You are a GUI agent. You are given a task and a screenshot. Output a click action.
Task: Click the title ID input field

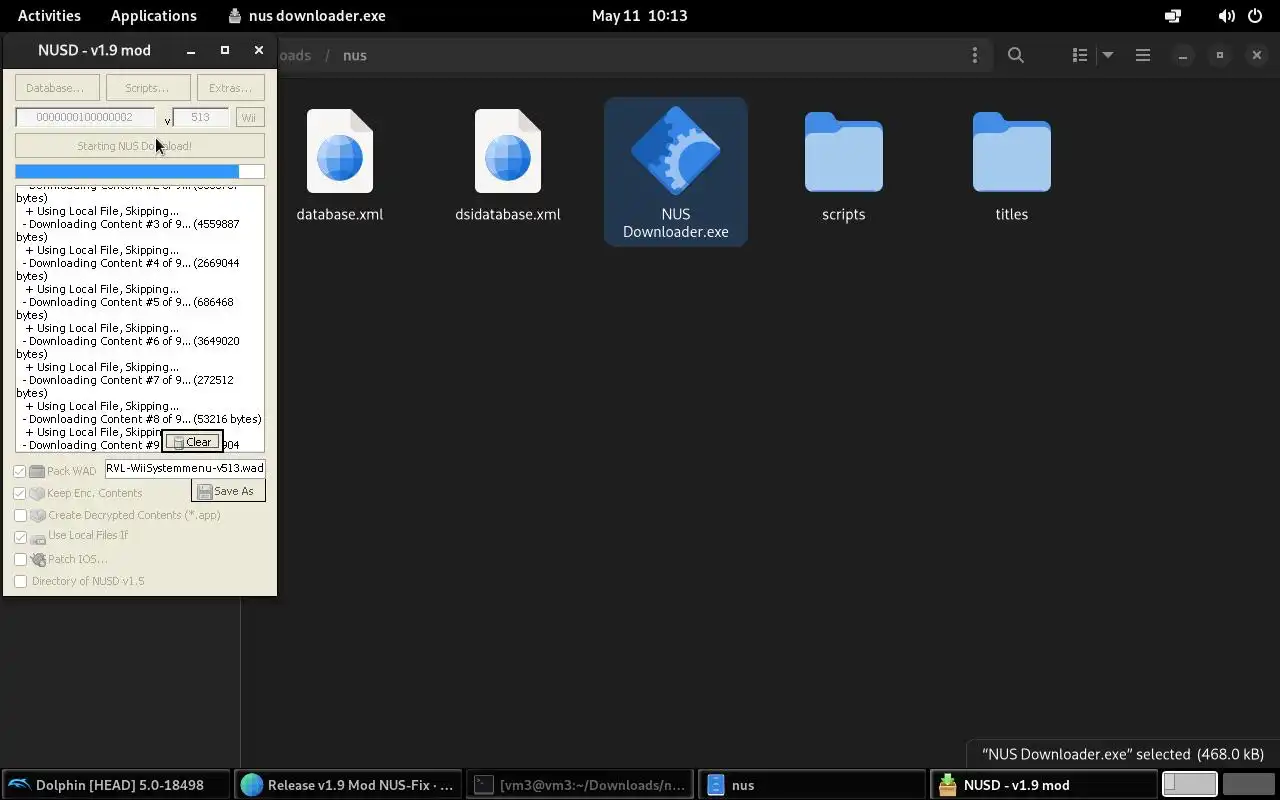[85, 117]
